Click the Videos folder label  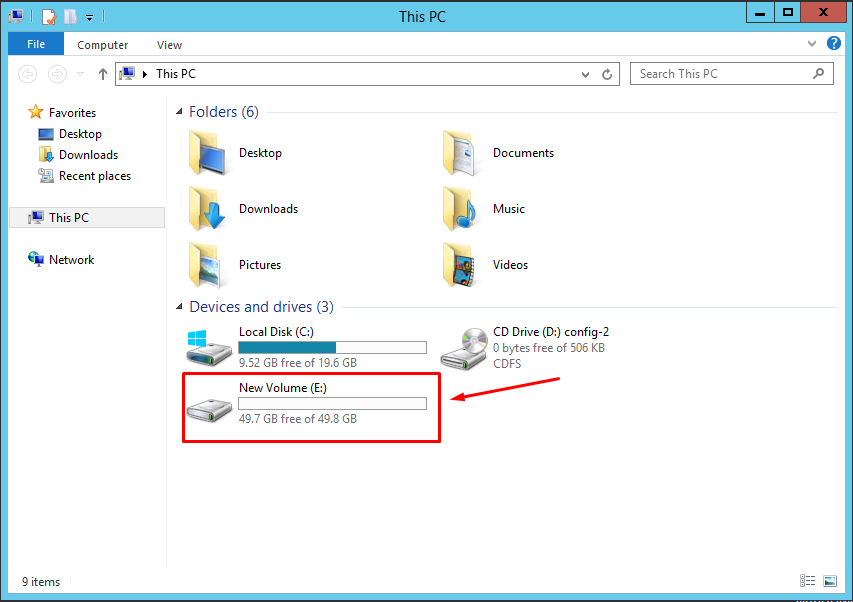pyautogui.click(x=510, y=265)
